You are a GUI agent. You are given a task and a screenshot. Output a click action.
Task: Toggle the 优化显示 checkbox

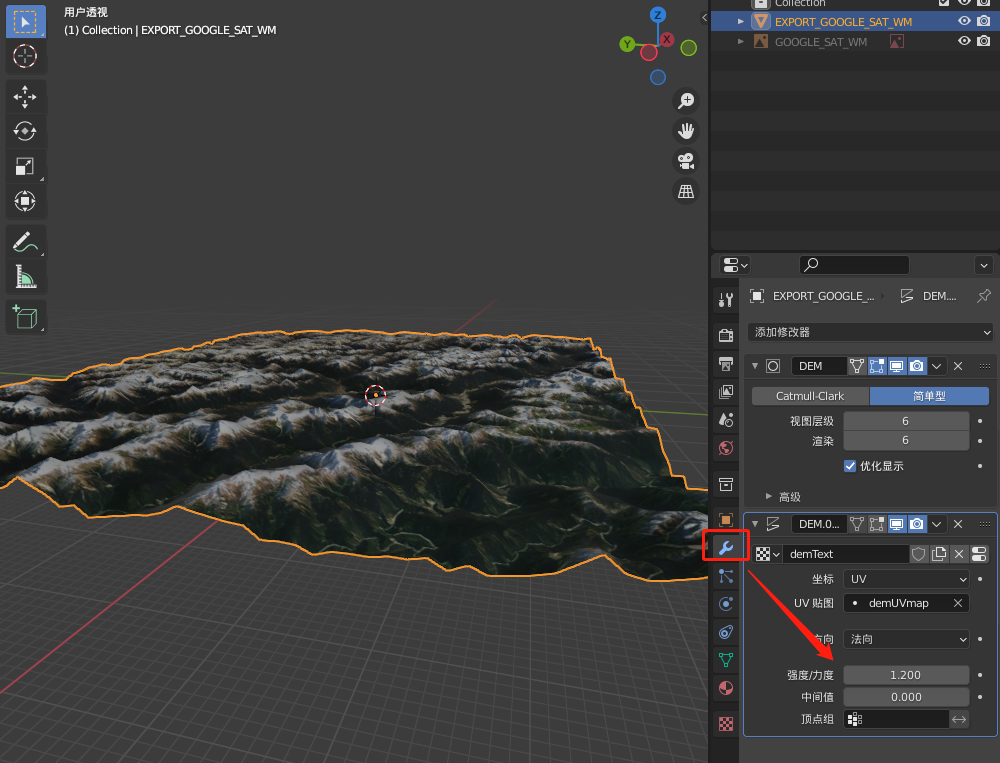click(850, 466)
